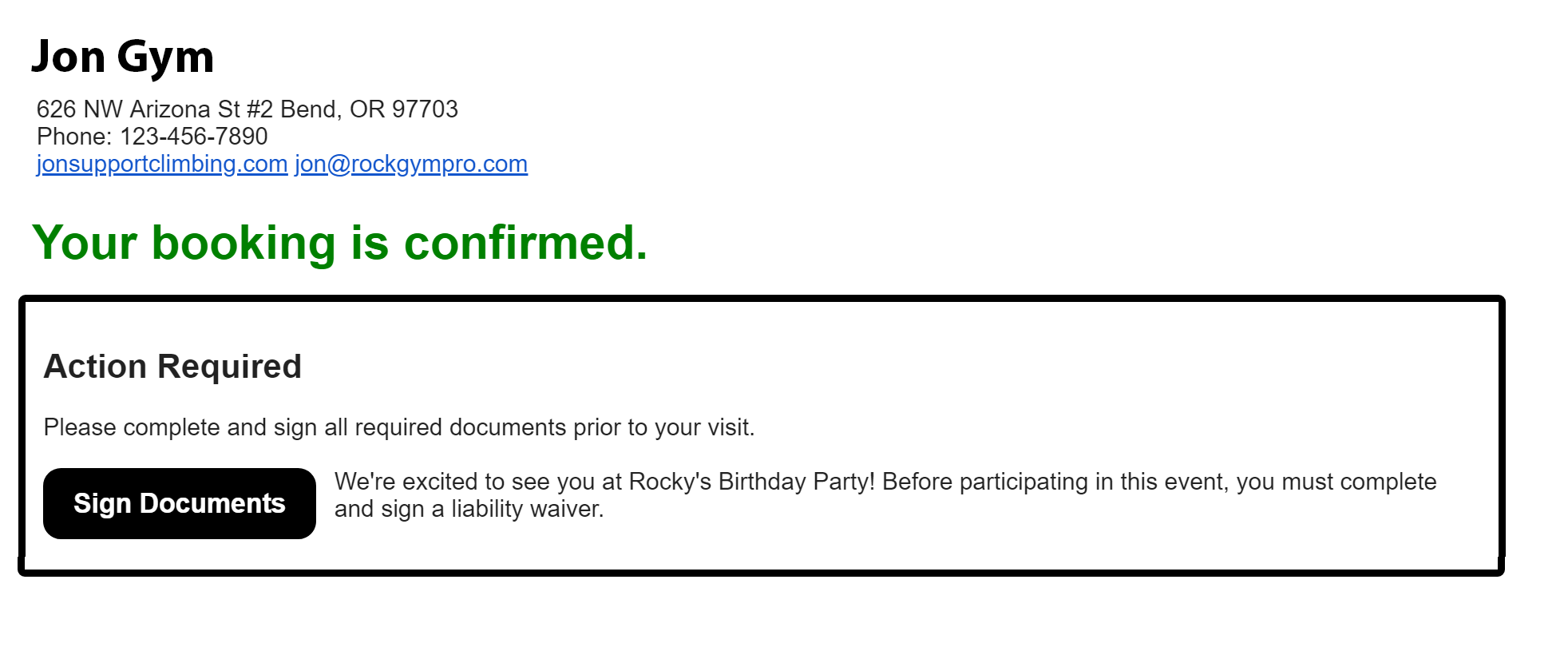
Task: Click the Action Required heading
Action: click(173, 367)
